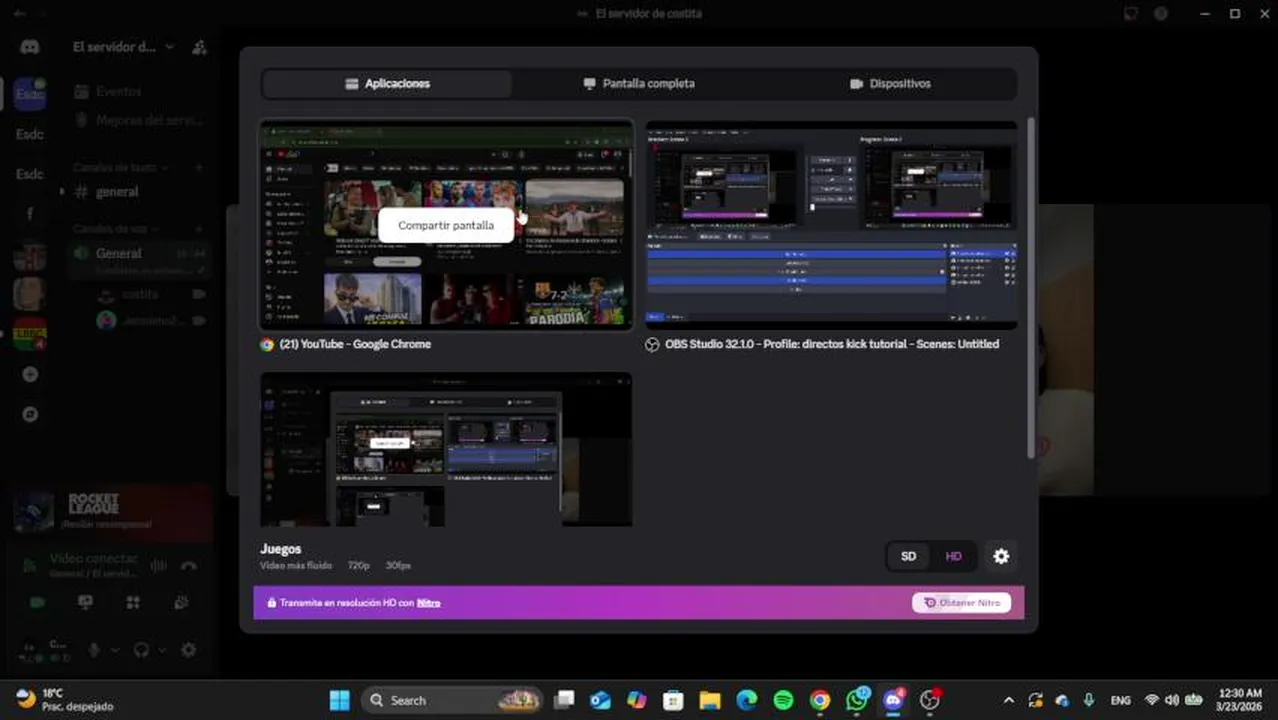
Task: Open the headphones output options arrow
Action: (162, 650)
